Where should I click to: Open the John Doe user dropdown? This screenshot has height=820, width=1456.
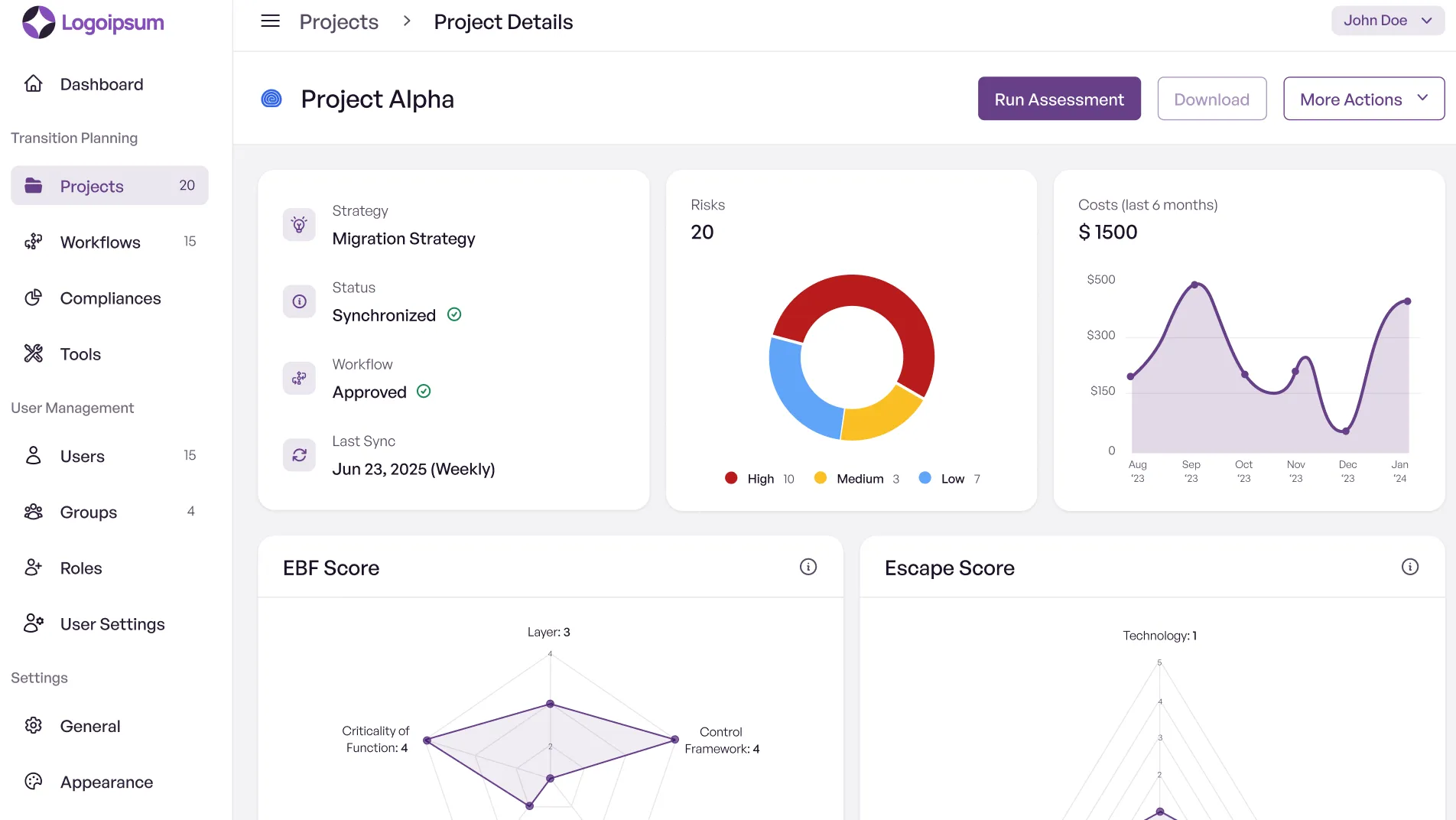click(x=1388, y=21)
